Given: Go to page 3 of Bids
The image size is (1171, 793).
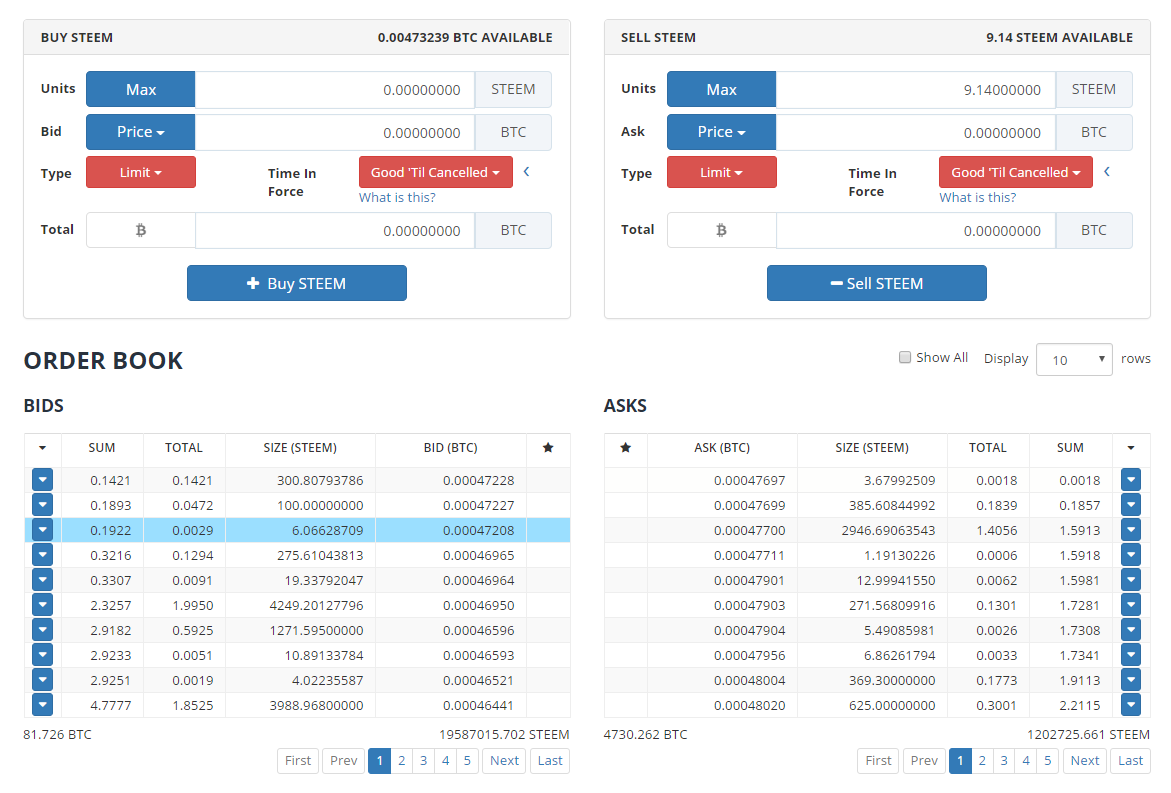Looking at the screenshot, I should [423, 760].
